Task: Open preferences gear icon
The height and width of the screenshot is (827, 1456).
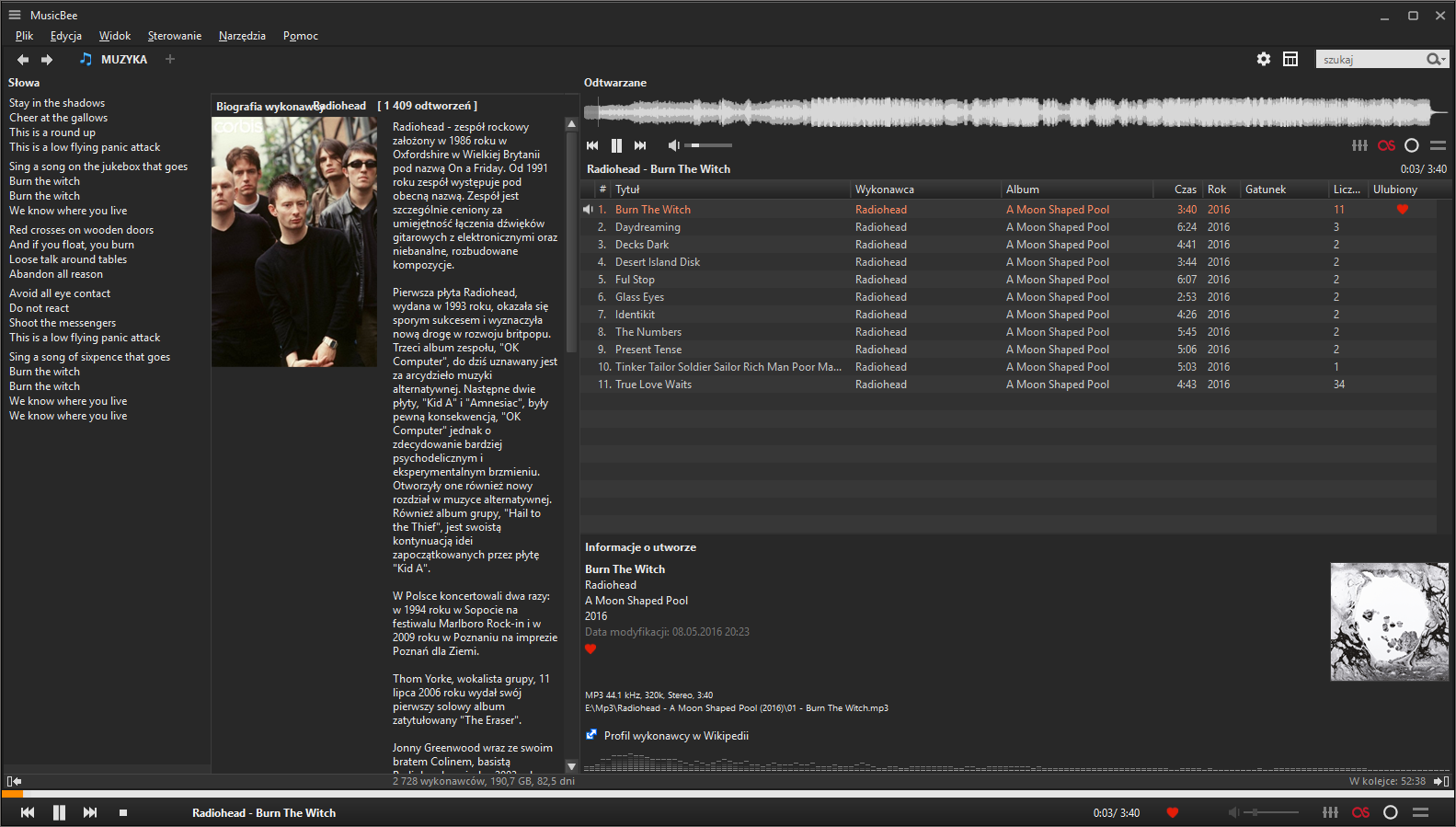Action: (1264, 59)
